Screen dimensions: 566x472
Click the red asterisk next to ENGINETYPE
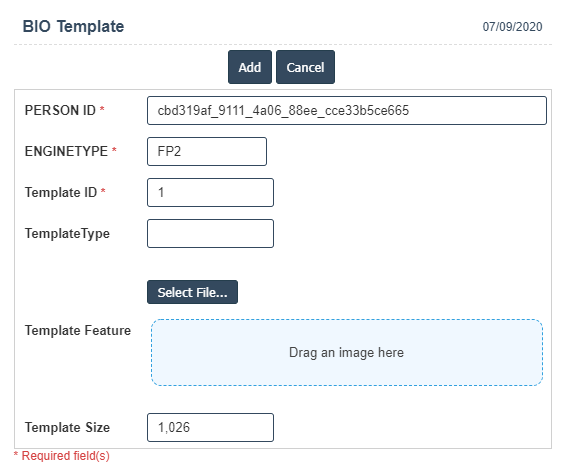coord(114,149)
